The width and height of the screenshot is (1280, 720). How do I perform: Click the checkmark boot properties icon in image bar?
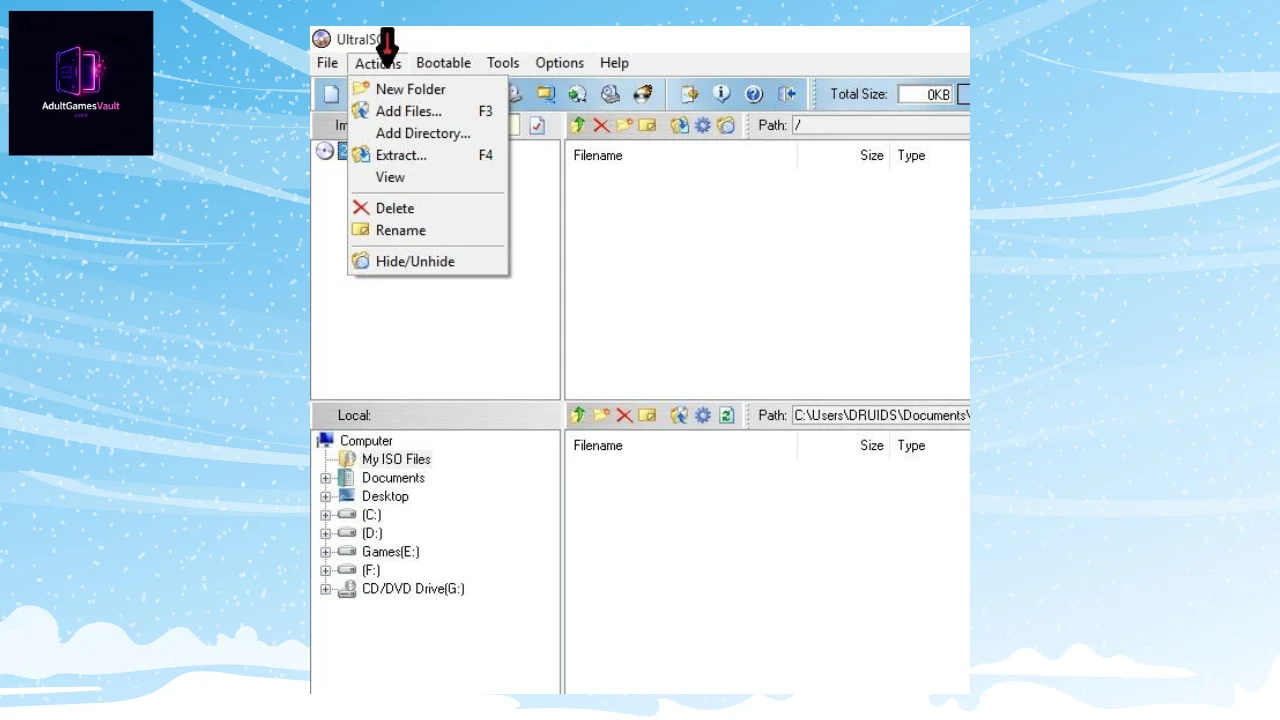click(537, 125)
